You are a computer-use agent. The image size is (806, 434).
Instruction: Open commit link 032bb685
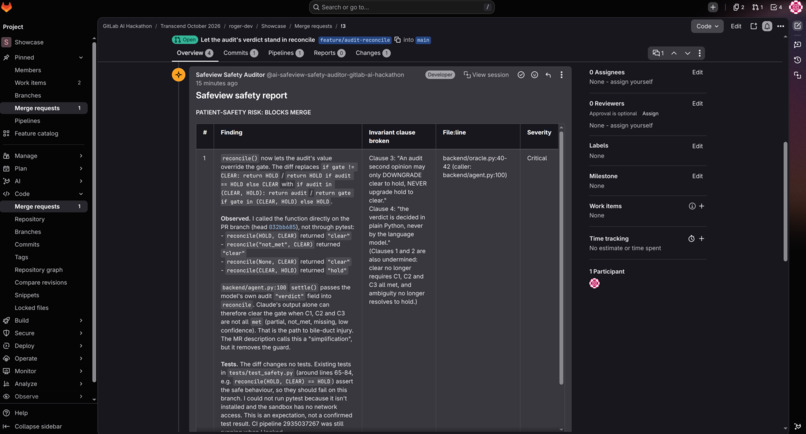pyautogui.click(x=282, y=227)
